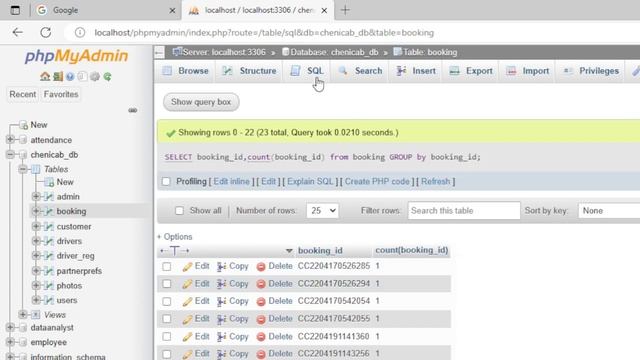Expand the + Options link
The height and width of the screenshot is (360, 640).
(x=175, y=237)
